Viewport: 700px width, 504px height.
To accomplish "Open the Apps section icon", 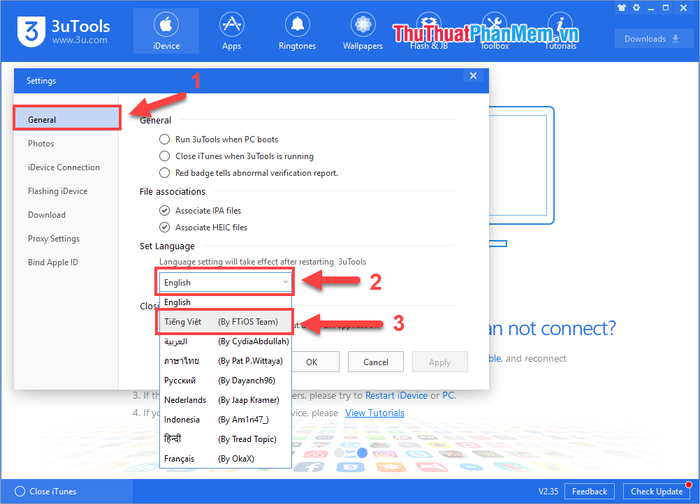I will pos(232,31).
